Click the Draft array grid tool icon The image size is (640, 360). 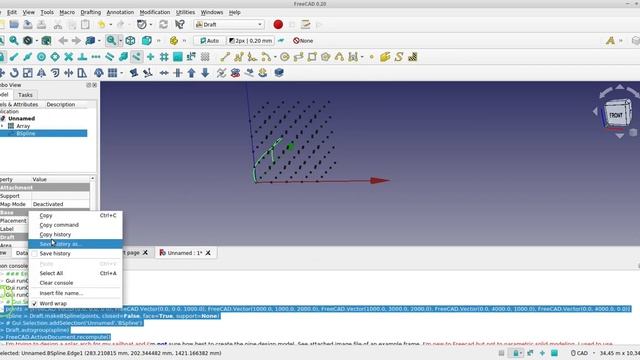click(112, 73)
